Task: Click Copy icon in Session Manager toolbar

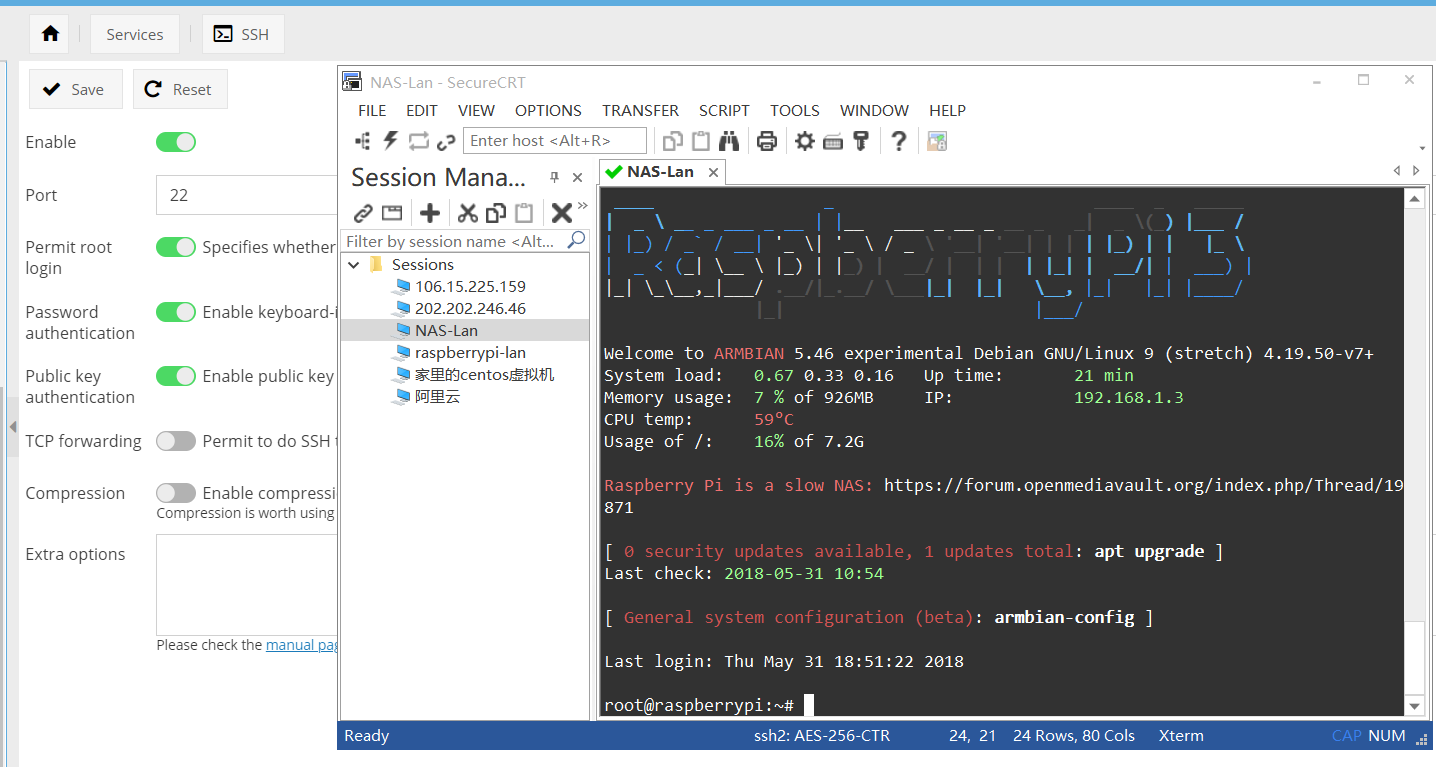Action: pyautogui.click(x=495, y=212)
